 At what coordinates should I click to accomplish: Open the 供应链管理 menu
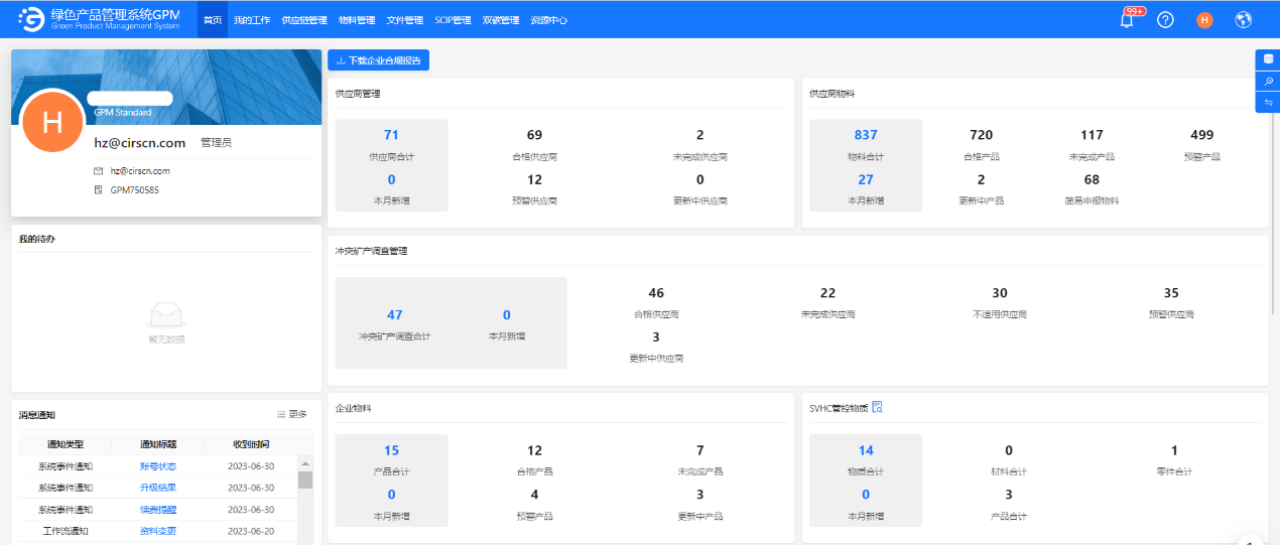point(304,20)
